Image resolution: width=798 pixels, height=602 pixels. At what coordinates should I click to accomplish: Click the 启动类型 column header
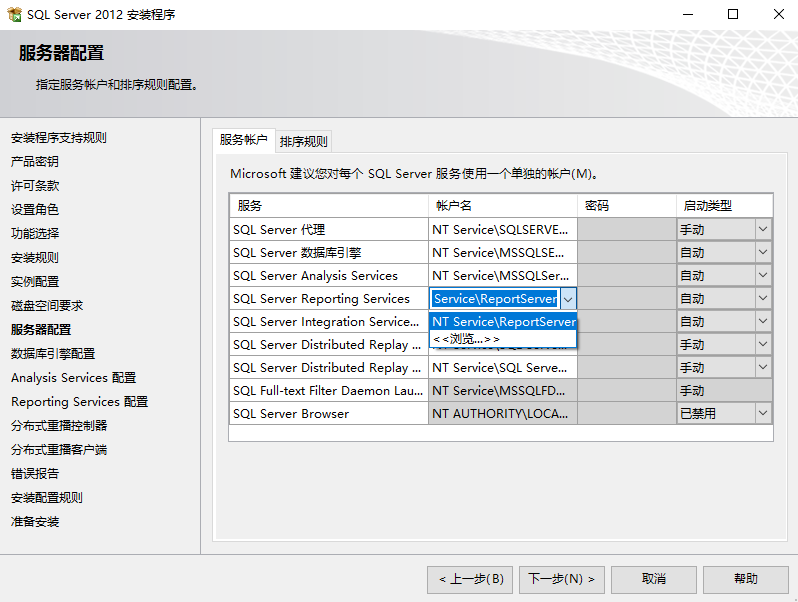[725, 206]
